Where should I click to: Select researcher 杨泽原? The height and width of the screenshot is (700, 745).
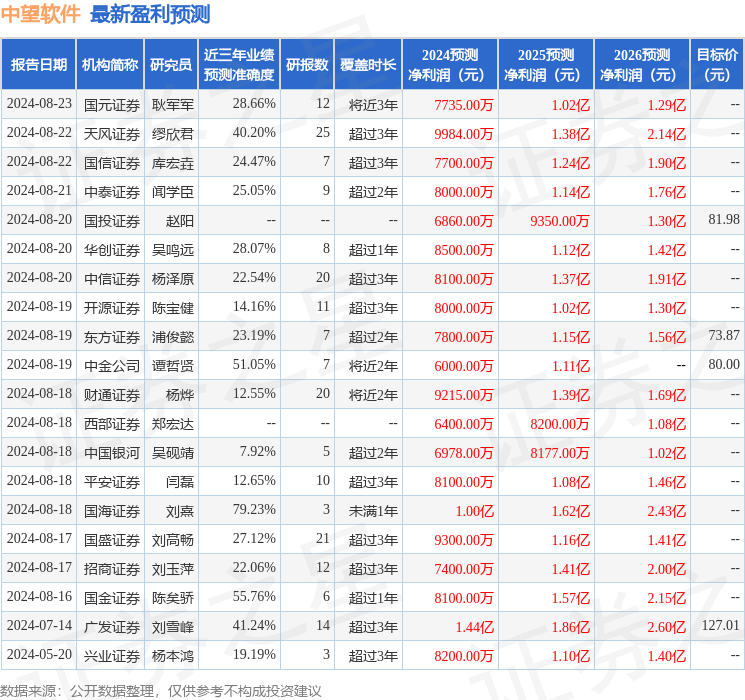coord(173,279)
